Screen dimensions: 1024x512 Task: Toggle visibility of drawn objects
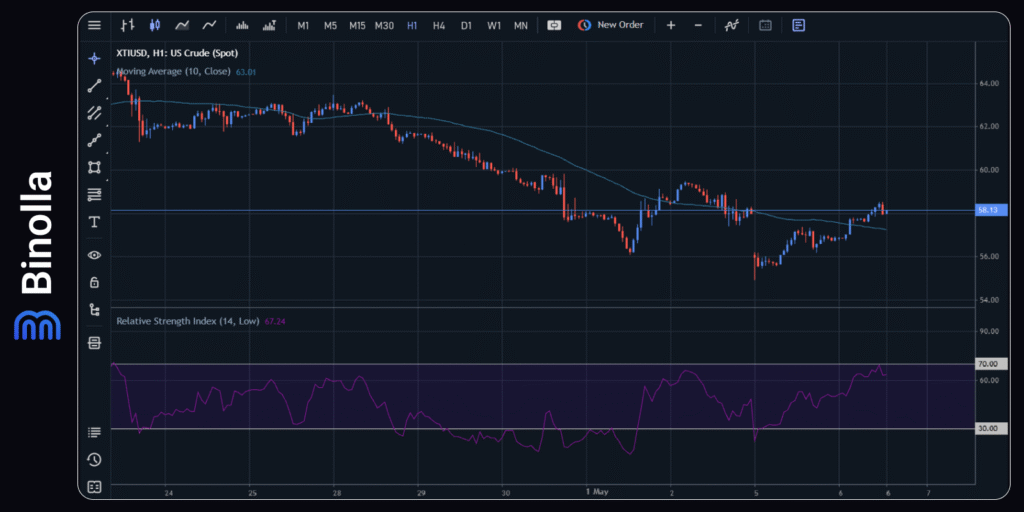point(94,255)
